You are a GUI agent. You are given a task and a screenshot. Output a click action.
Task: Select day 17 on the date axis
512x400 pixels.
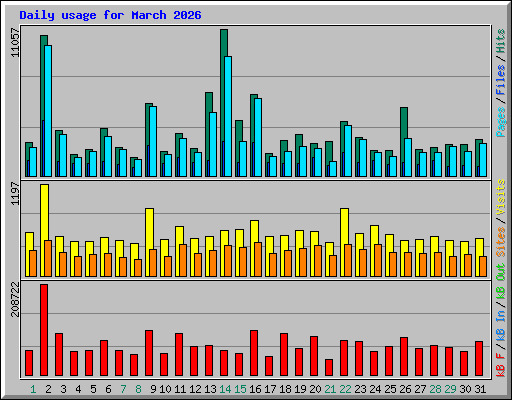270,389
